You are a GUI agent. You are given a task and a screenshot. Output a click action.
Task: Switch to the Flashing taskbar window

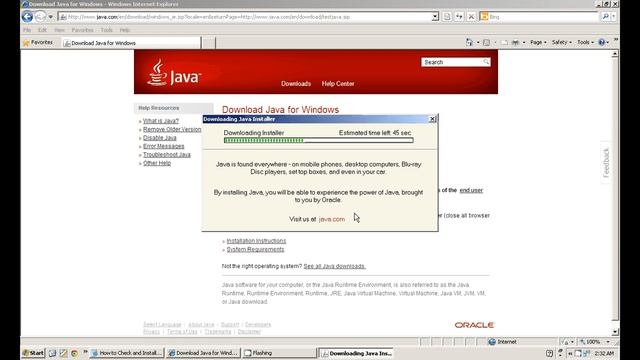click(280, 353)
